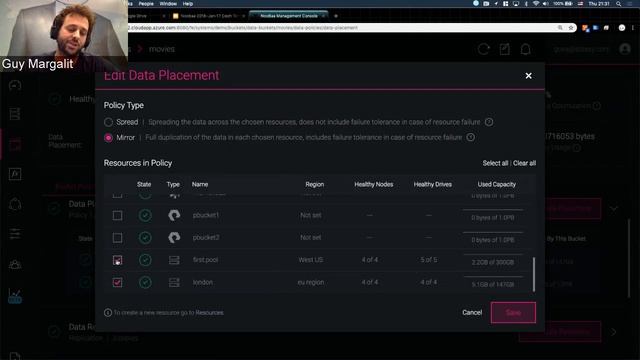The width and height of the screenshot is (640, 360).
Task: Collapse the Data Placement section chevron
Action: (x=613, y=209)
